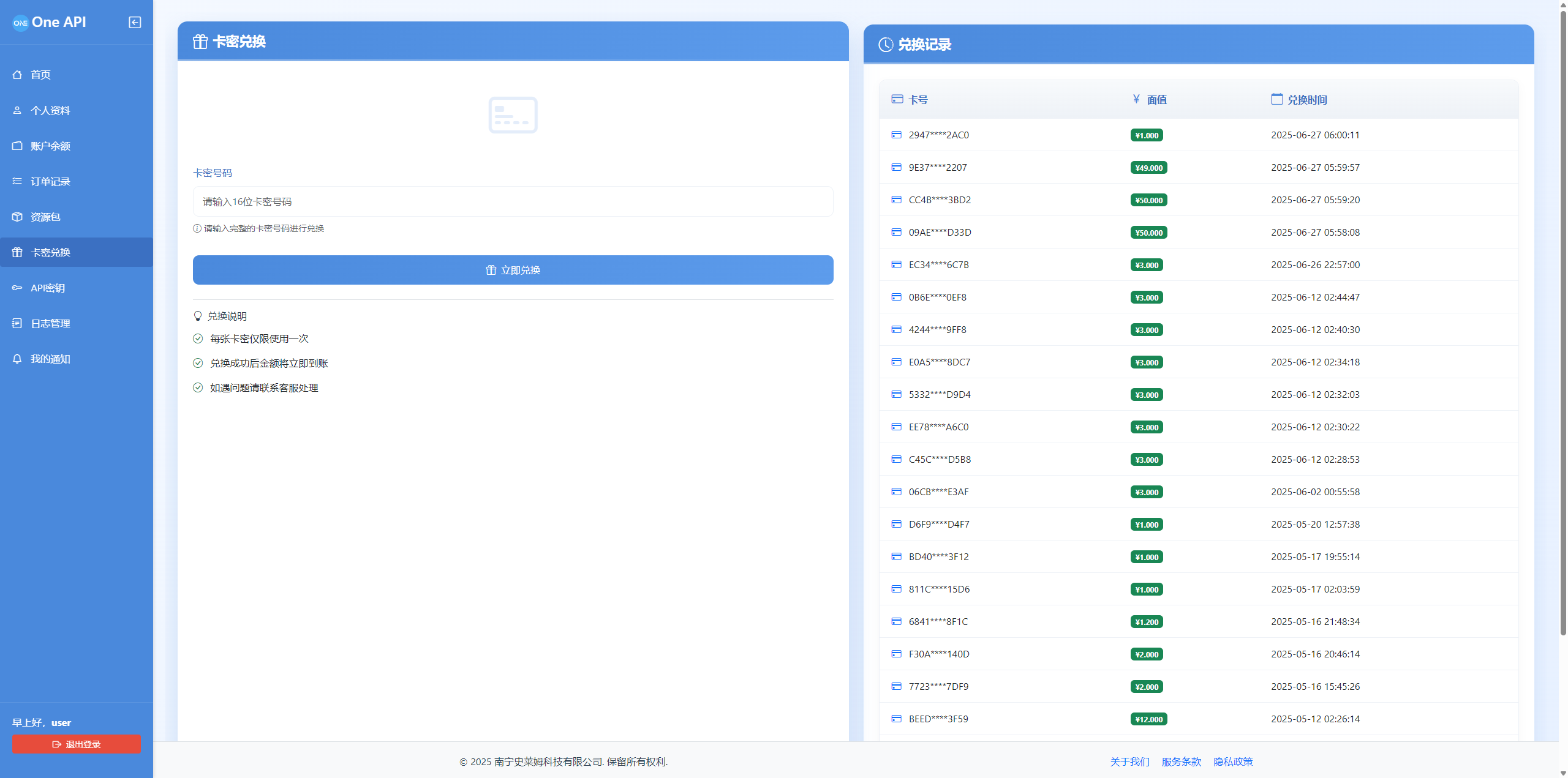Click the 退出登录 logout button
The height and width of the screenshot is (778, 1568).
[x=75, y=744]
